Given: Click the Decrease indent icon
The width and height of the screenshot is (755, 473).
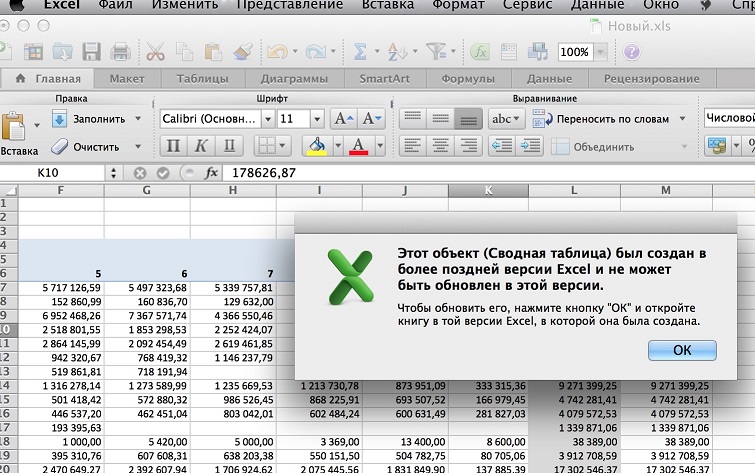Looking at the screenshot, I should (502, 146).
